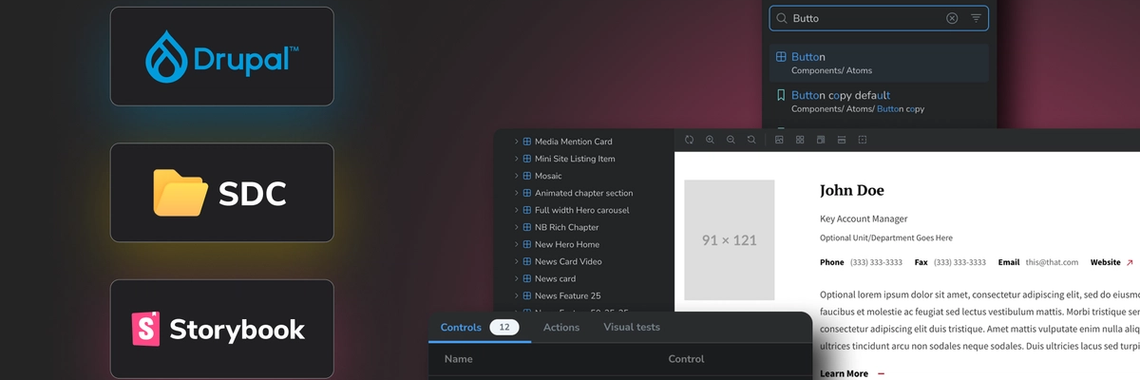Click the Media Mention Card component icon
Screen dimensions: 1140x380
tap(527, 142)
